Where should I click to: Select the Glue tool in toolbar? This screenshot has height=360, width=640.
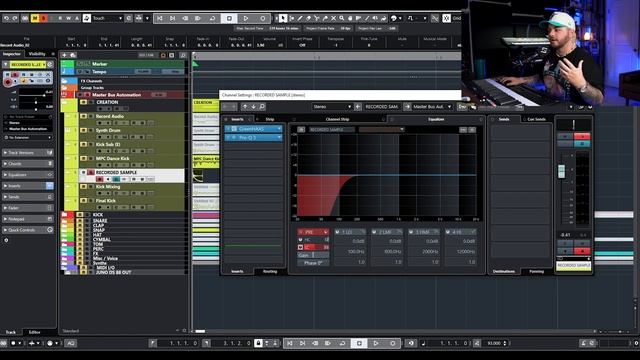point(325,18)
